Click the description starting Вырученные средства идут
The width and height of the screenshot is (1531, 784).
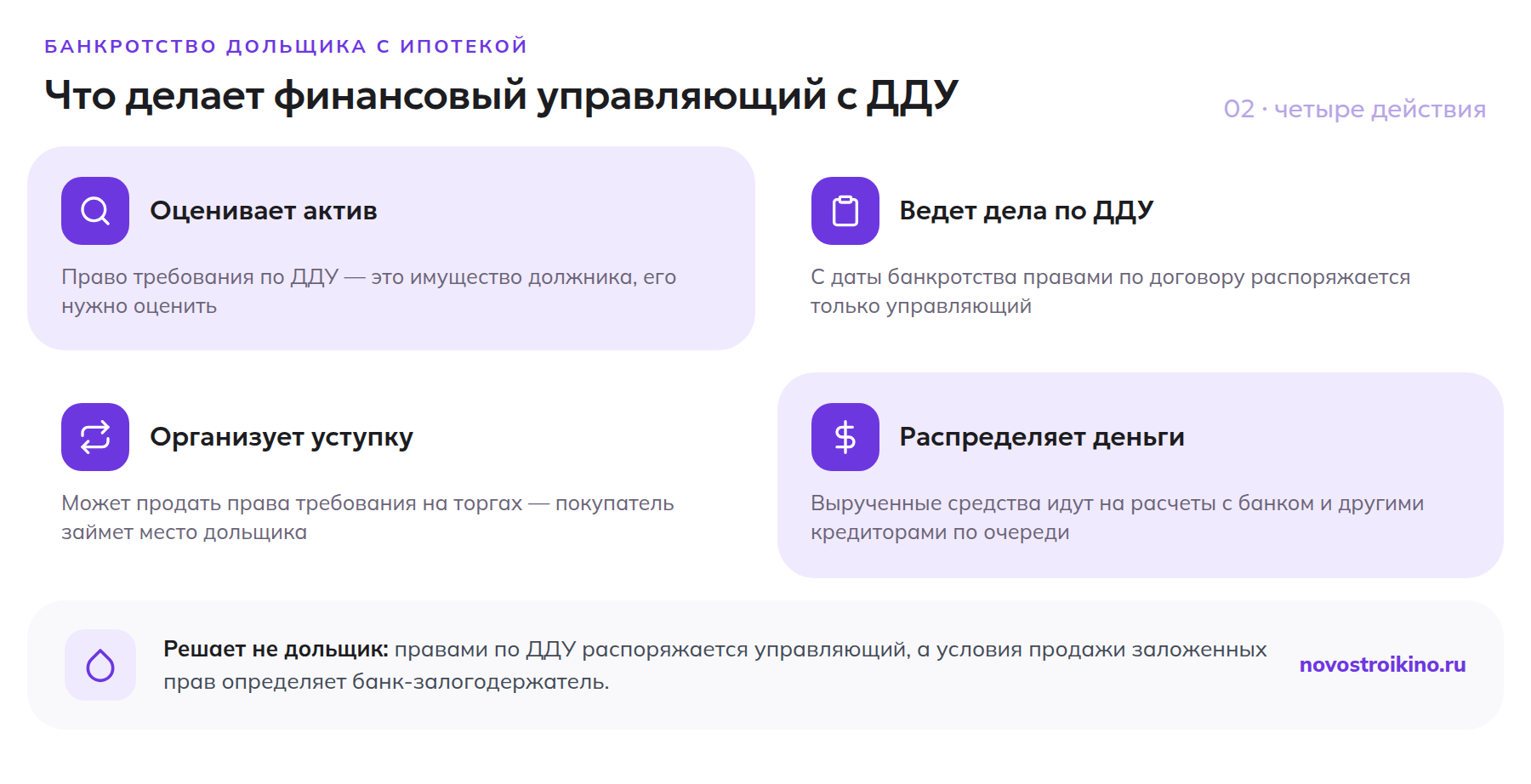point(1117,518)
